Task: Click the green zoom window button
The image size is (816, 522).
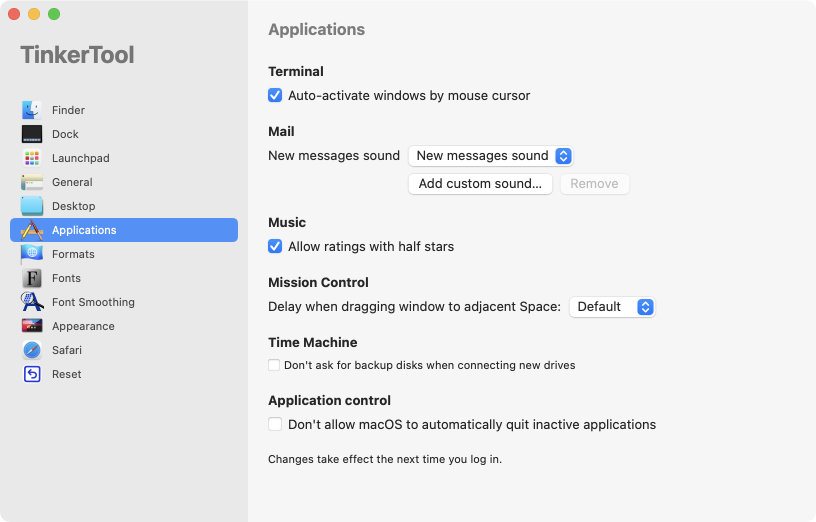Action: (x=54, y=14)
